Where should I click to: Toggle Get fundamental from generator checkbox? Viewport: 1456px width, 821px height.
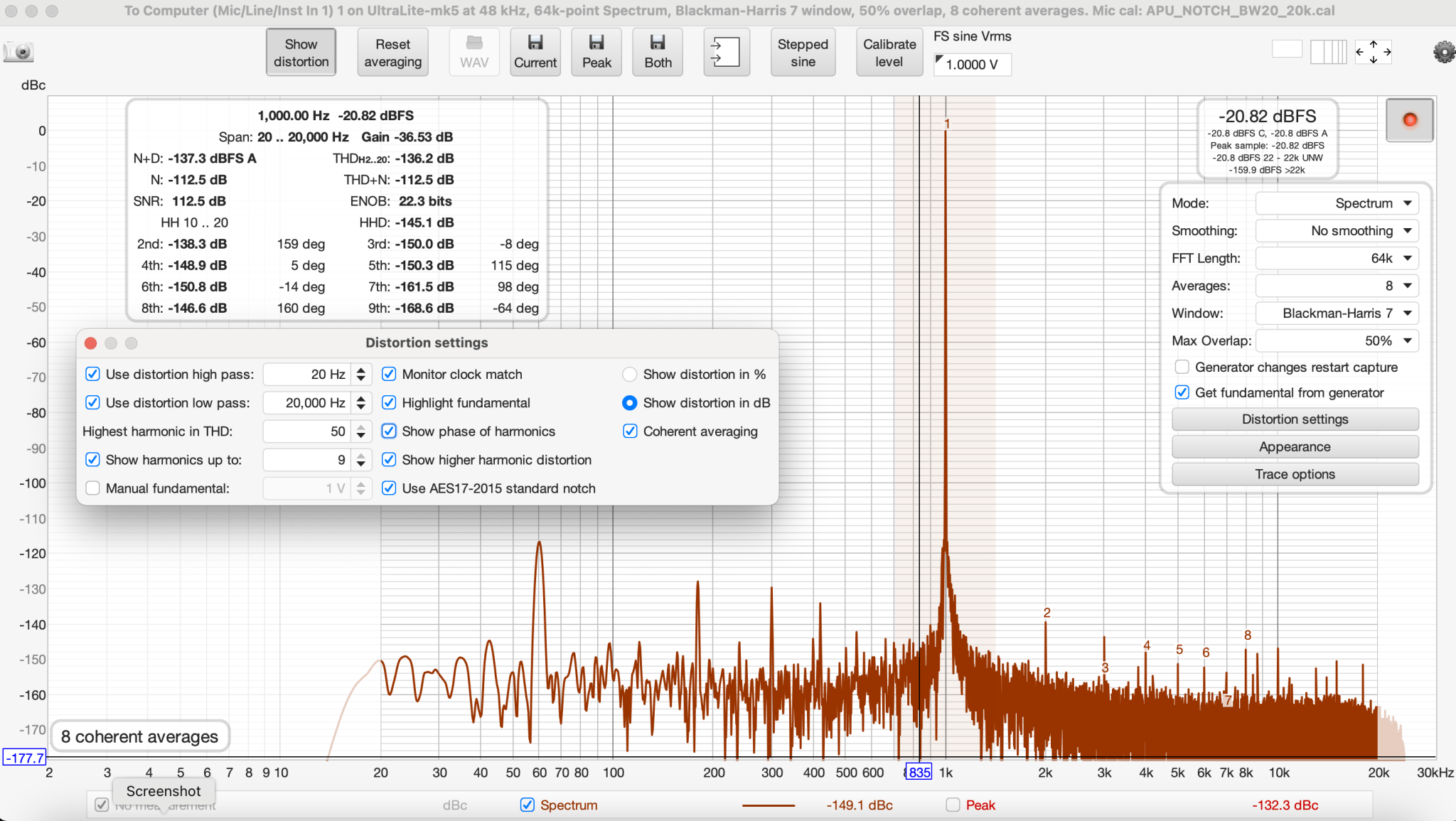pos(1182,392)
